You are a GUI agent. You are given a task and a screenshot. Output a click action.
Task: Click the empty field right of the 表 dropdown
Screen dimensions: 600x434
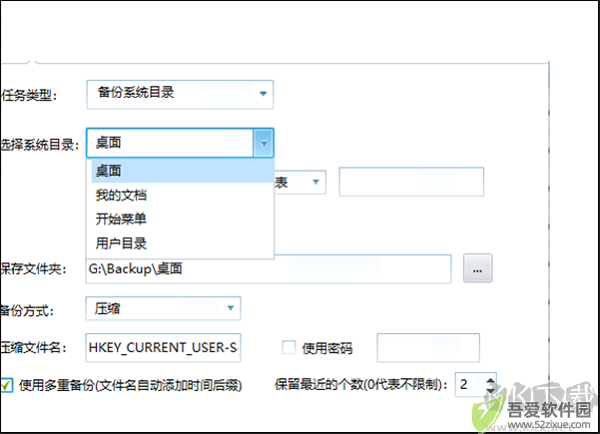[411, 182]
